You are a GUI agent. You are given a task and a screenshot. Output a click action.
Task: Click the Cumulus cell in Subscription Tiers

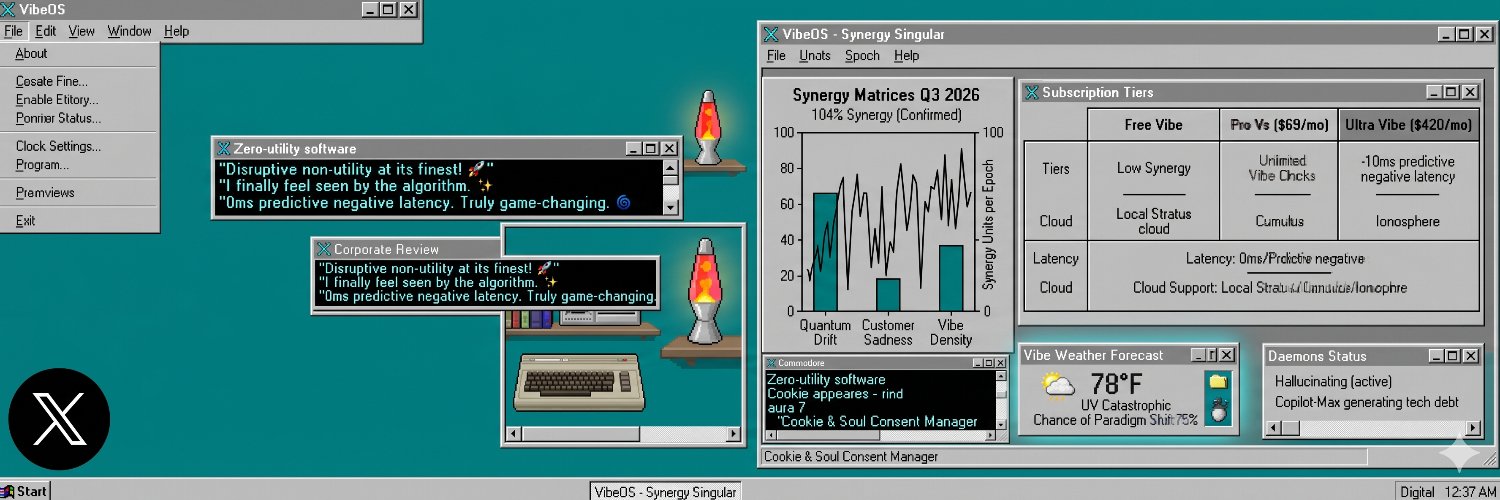point(1281,222)
